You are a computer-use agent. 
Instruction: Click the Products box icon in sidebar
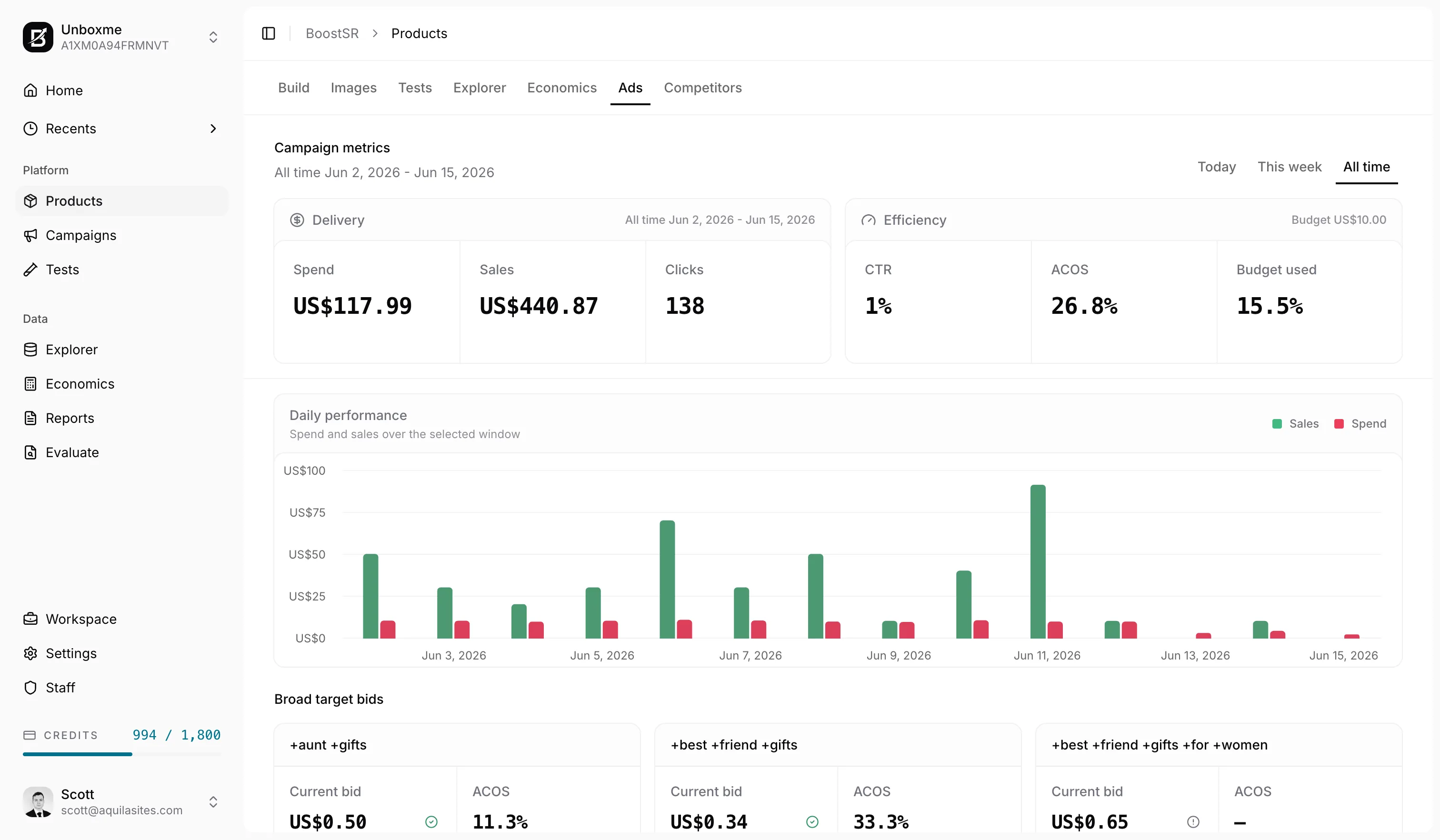[x=30, y=201]
